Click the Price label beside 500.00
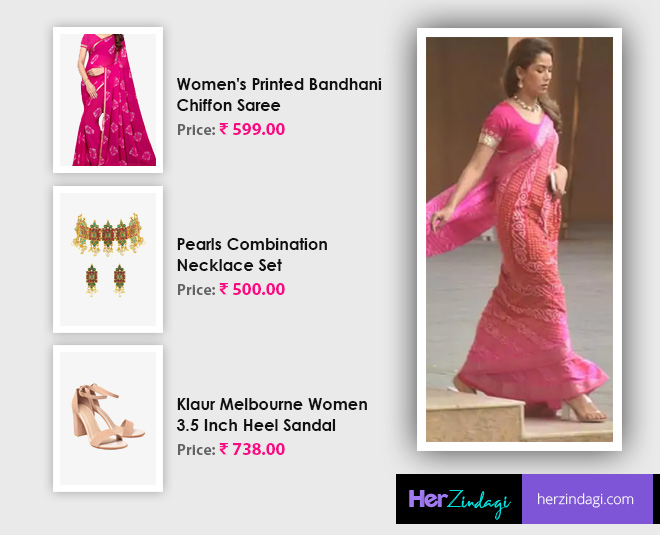This screenshot has width=660, height=535. tap(196, 290)
